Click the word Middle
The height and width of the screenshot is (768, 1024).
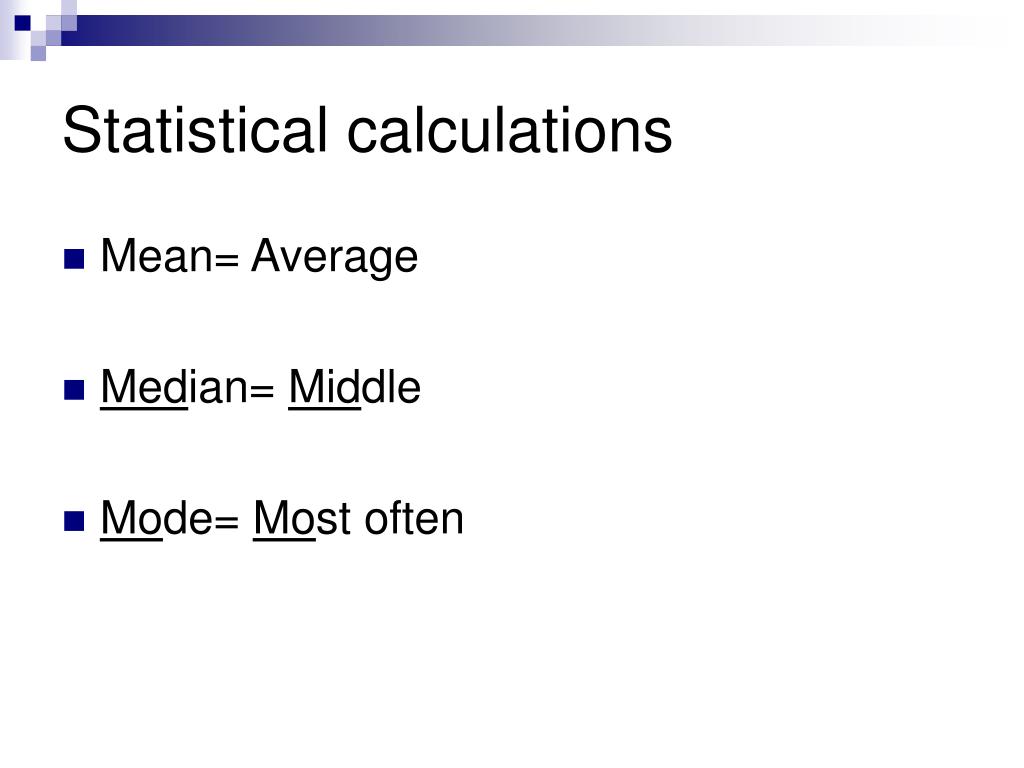[x=355, y=387]
